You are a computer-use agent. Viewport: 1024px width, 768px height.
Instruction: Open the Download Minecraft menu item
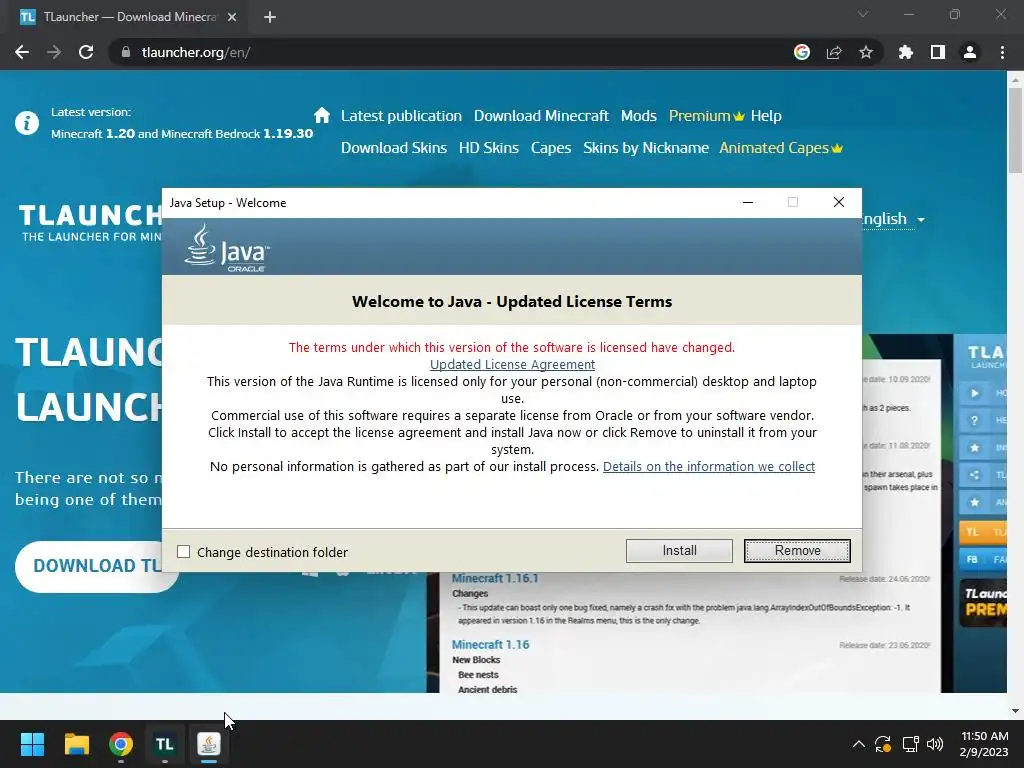click(x=541, y=116)
